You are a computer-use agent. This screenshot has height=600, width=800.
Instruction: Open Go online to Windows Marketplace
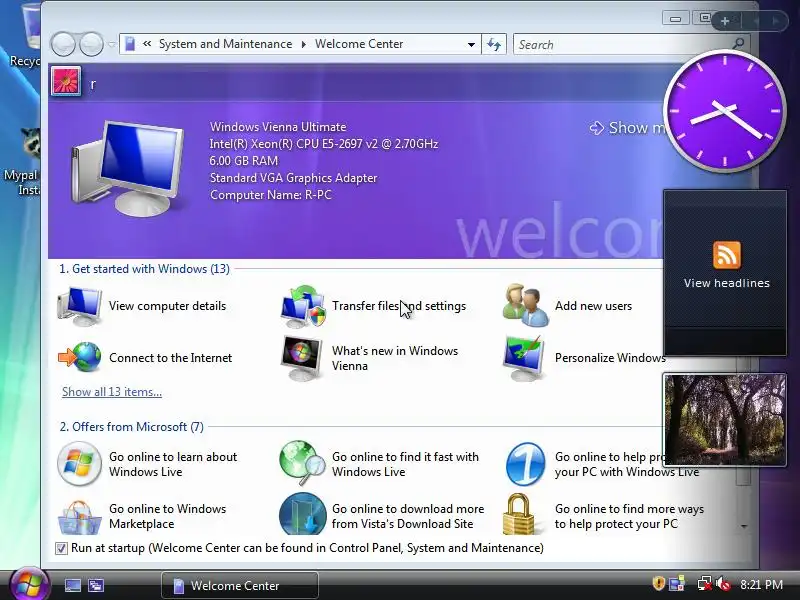(x=142, y=516)
